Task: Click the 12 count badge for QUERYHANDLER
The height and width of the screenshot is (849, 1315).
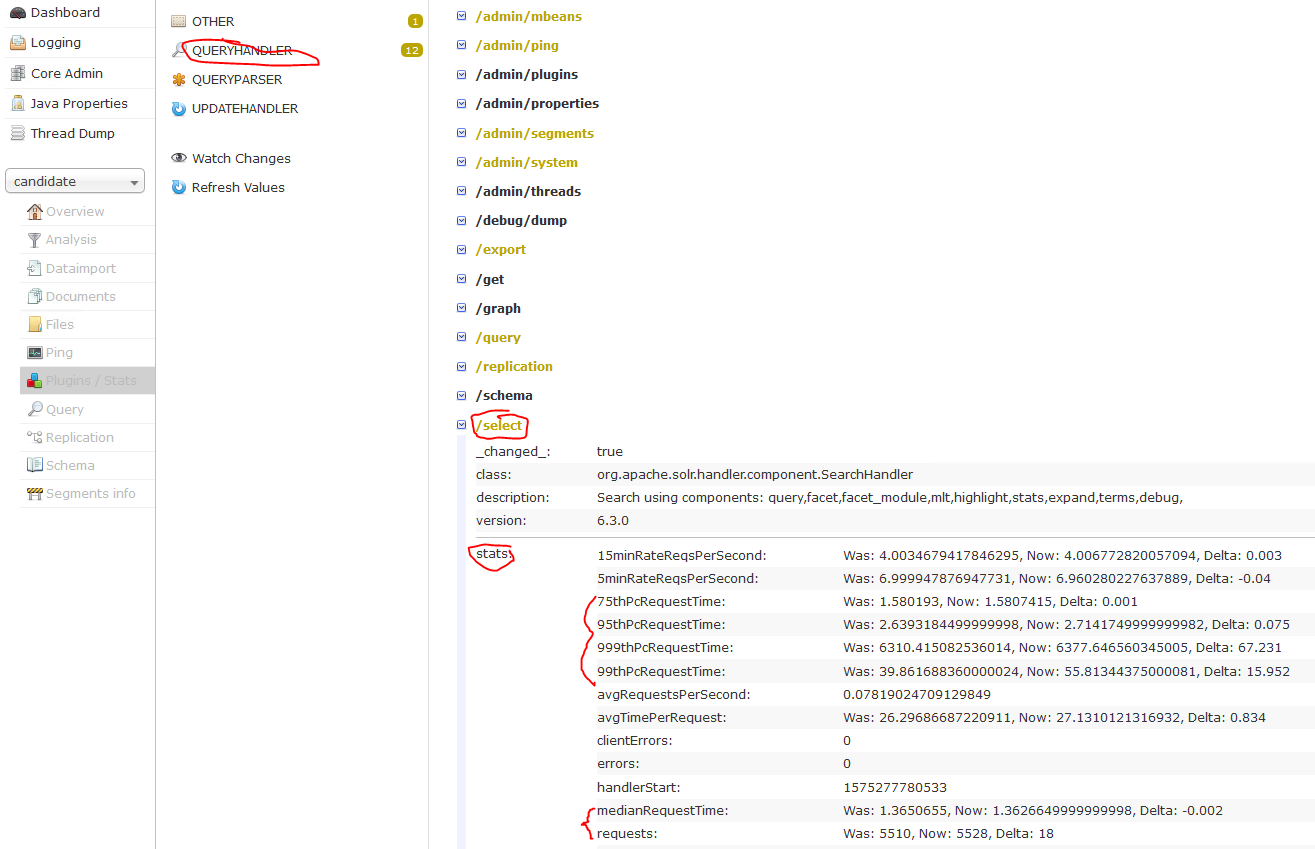Action: pyautogui.click(x=411, y=51)
